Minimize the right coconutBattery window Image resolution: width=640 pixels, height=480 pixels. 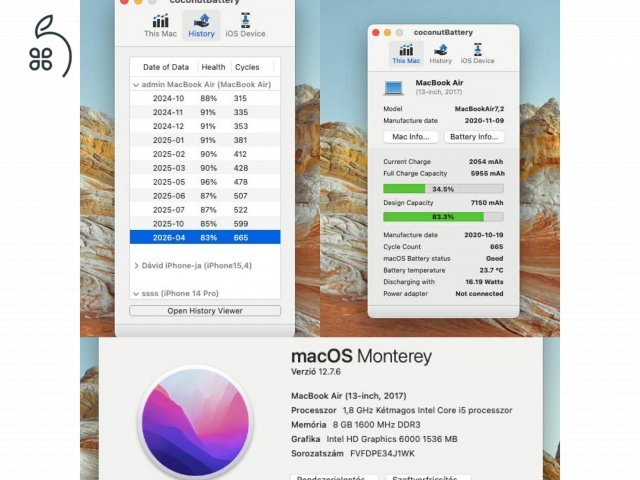388,33
